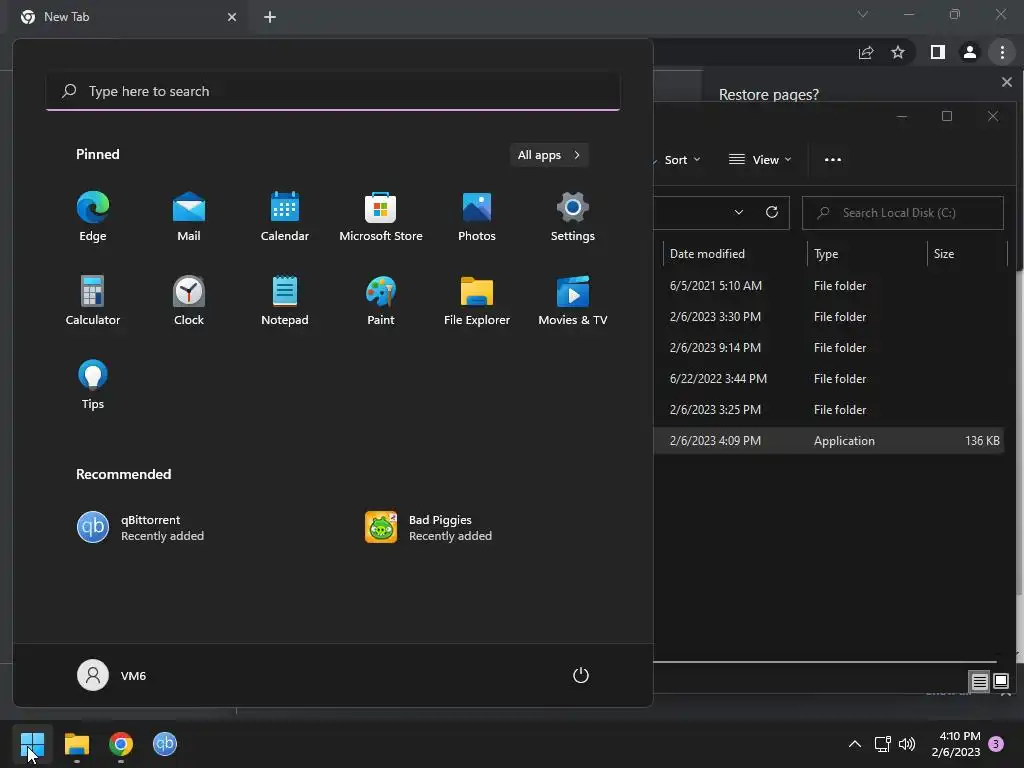The width and height of the screenshot is (1024, 768).
Task: Launch Paint from Start menu
Action: pos(381,300)
